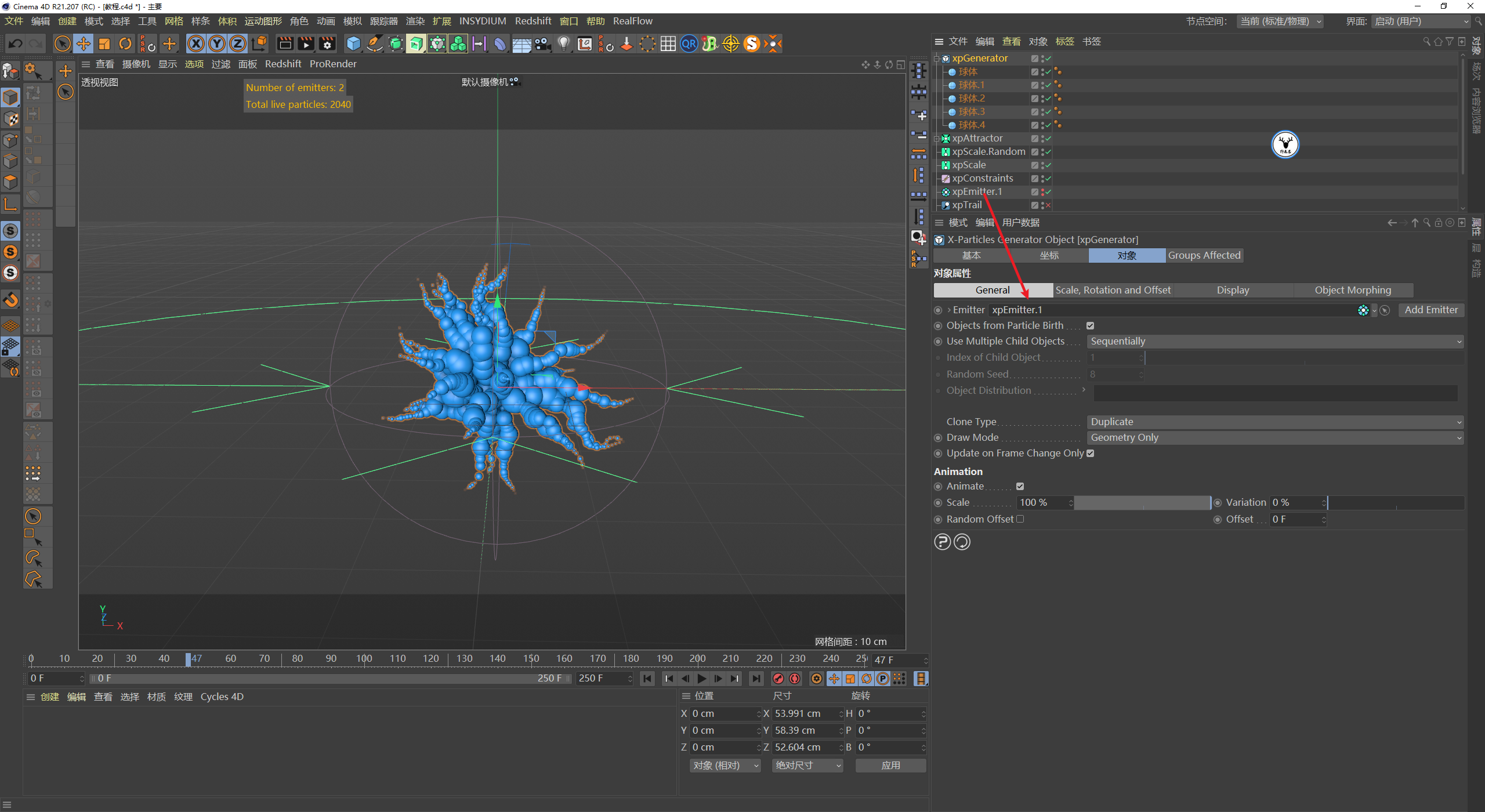Toggle the X axis lock icon
The height and width of the screenshot is (812, 1485).
(x=196, y=43)
